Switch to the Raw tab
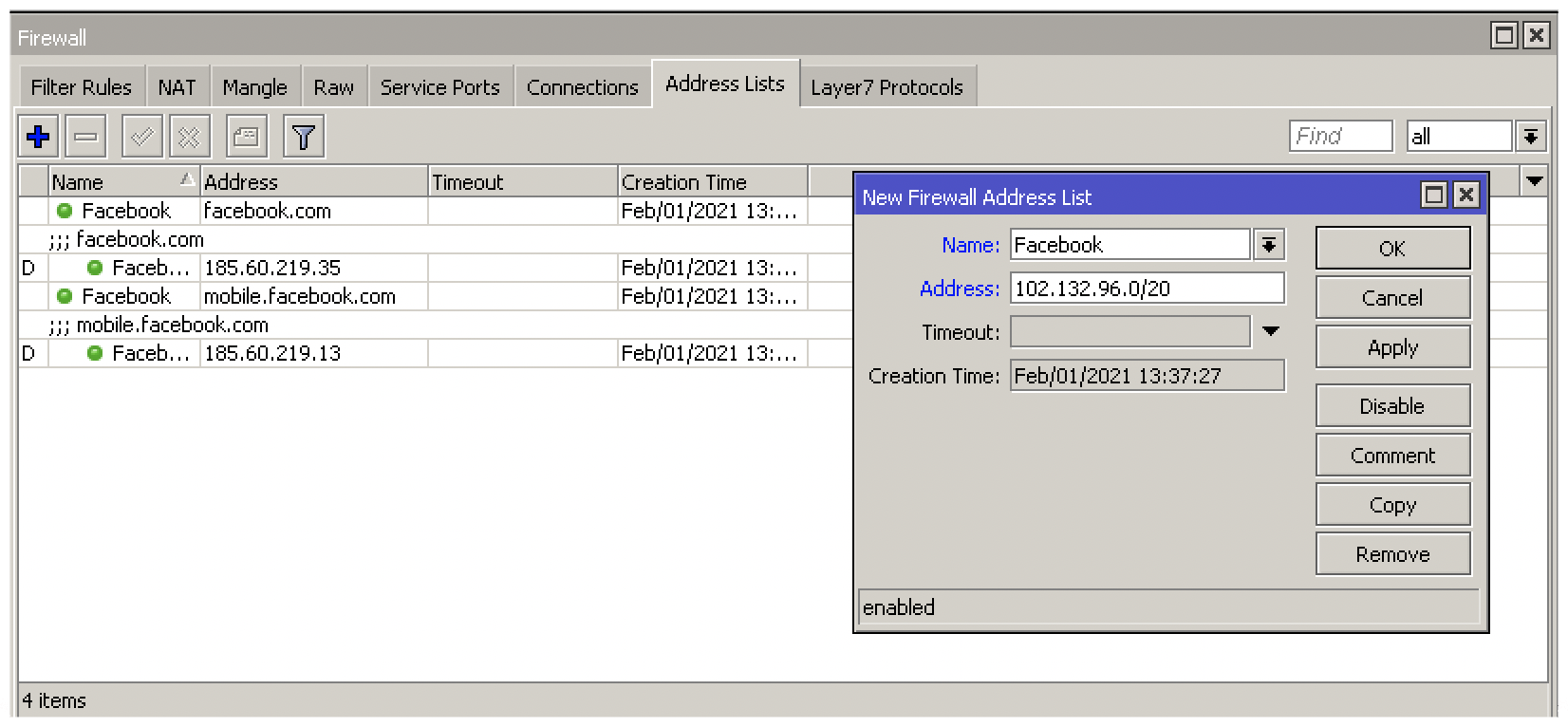The height and width of the screenshot is (727, 1568). tap(334, 87)
